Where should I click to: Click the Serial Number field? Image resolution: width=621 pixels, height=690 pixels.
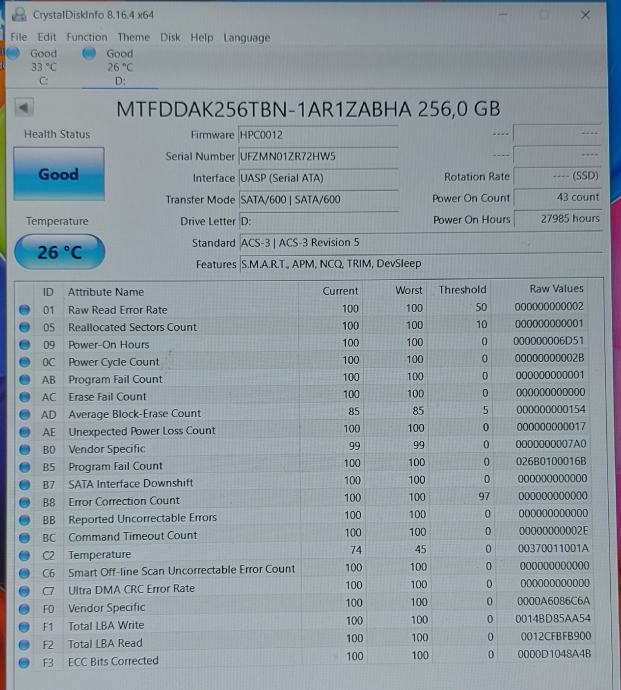coord(318,156)
